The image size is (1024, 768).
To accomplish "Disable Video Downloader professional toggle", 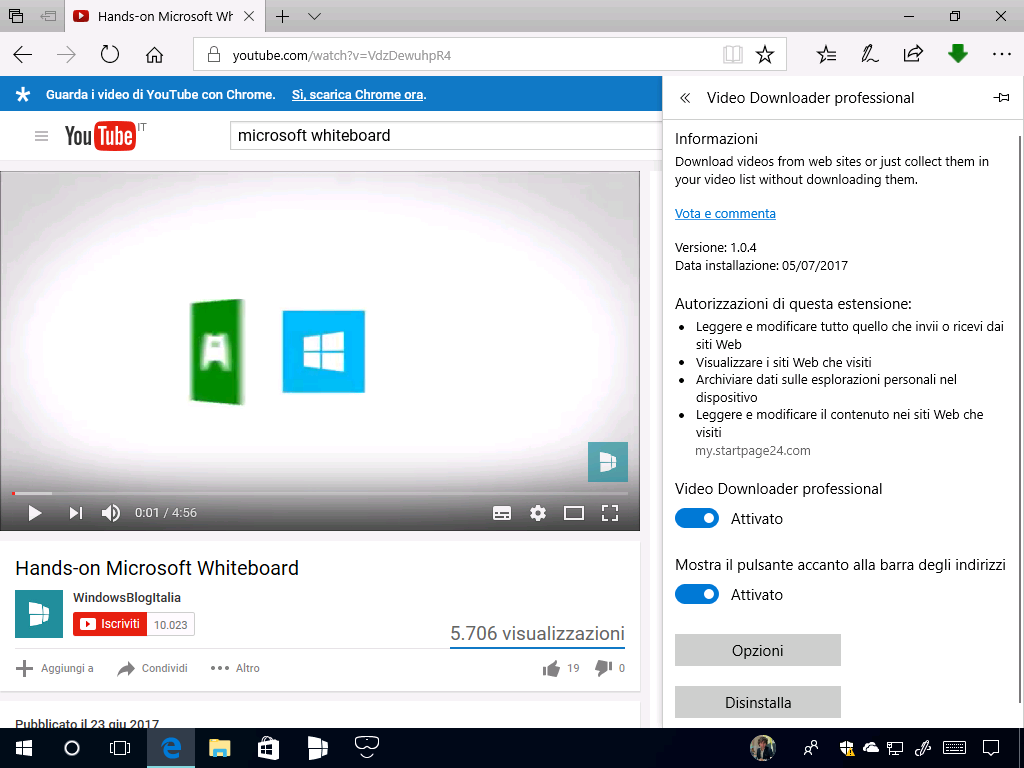I will click(x=697, y=519).
